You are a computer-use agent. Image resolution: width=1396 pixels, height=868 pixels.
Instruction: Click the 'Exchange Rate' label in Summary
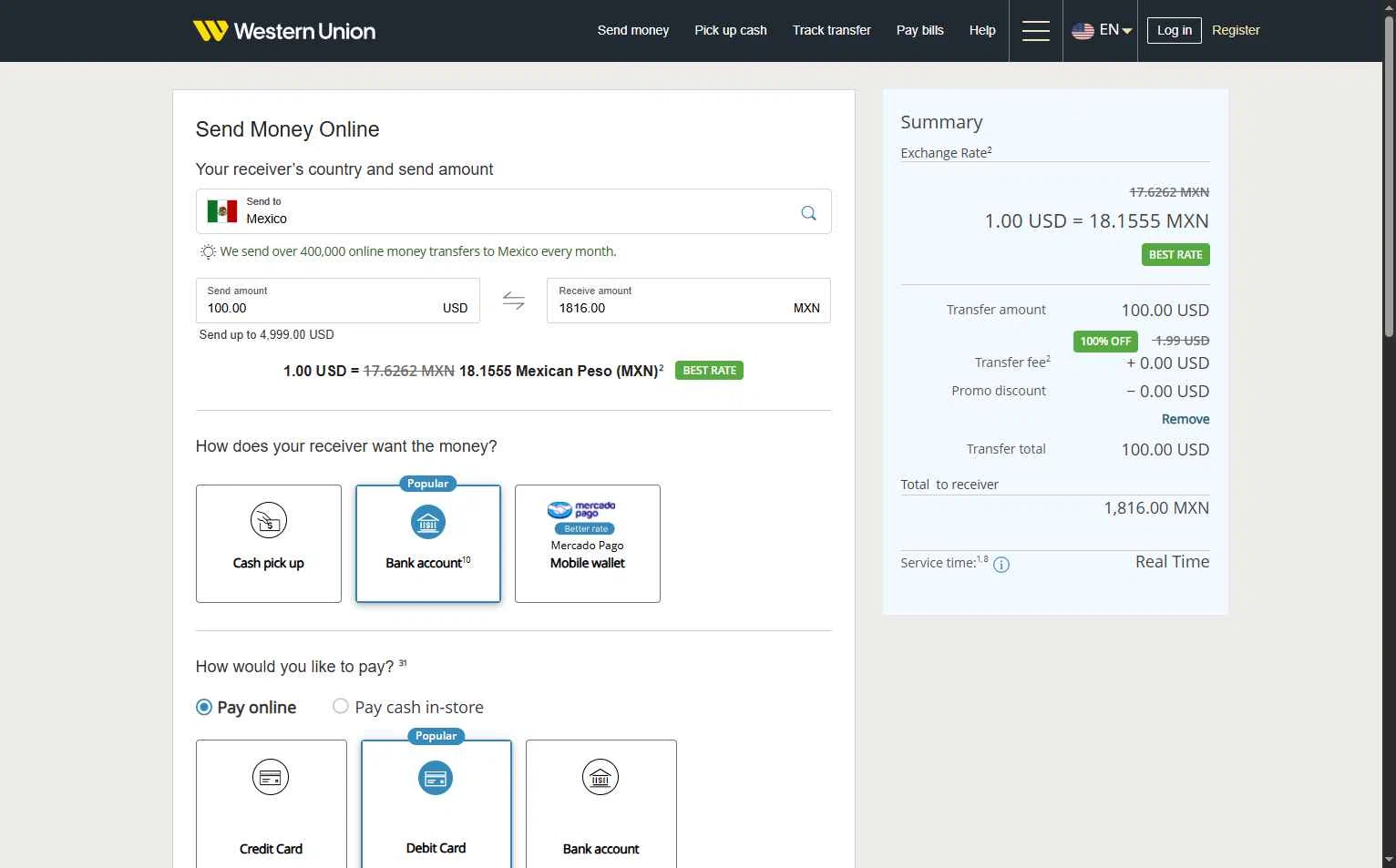click(946, 153)
